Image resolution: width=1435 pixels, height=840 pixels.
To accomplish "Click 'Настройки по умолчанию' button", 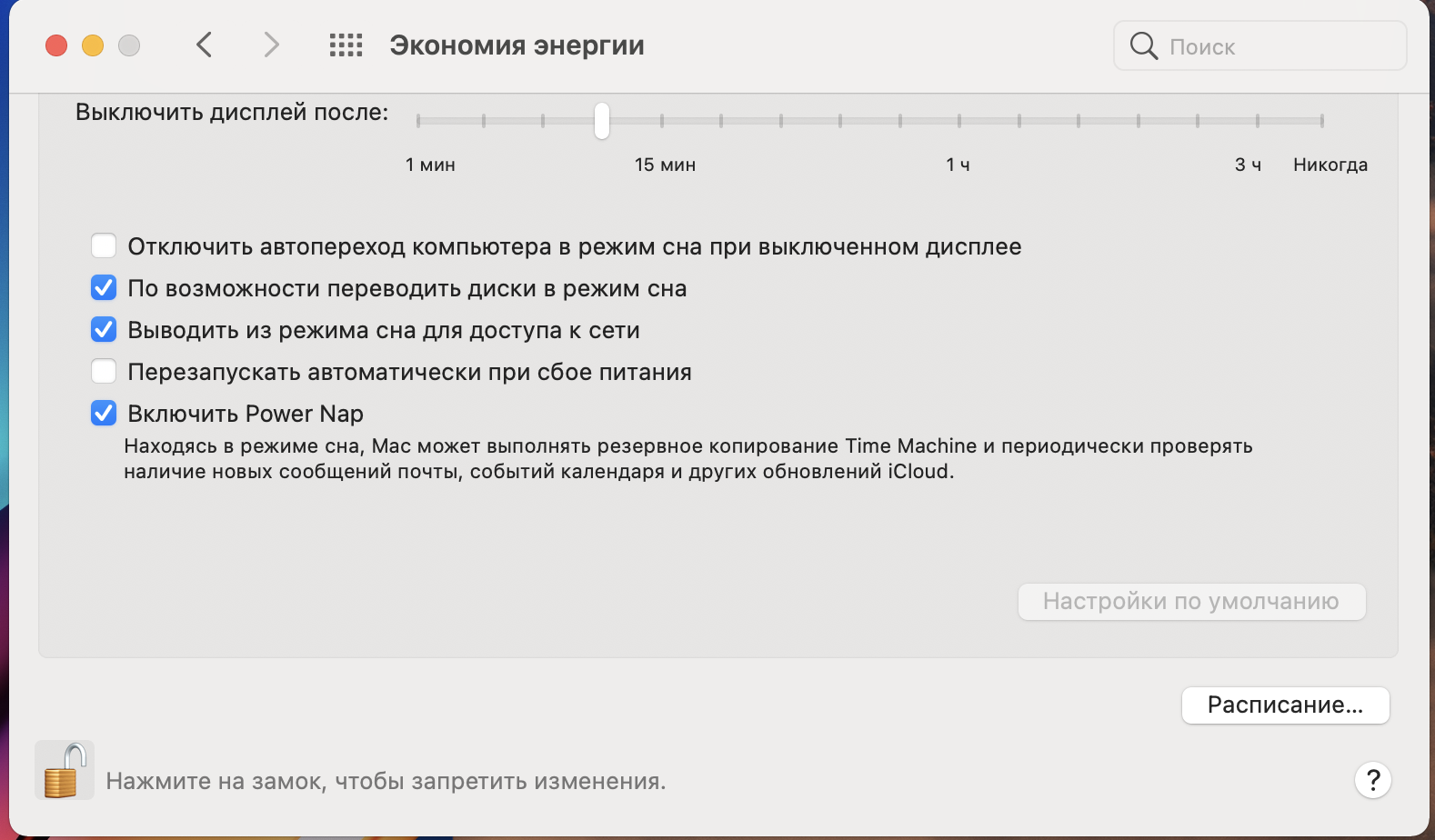I will tap(1191, 602).
